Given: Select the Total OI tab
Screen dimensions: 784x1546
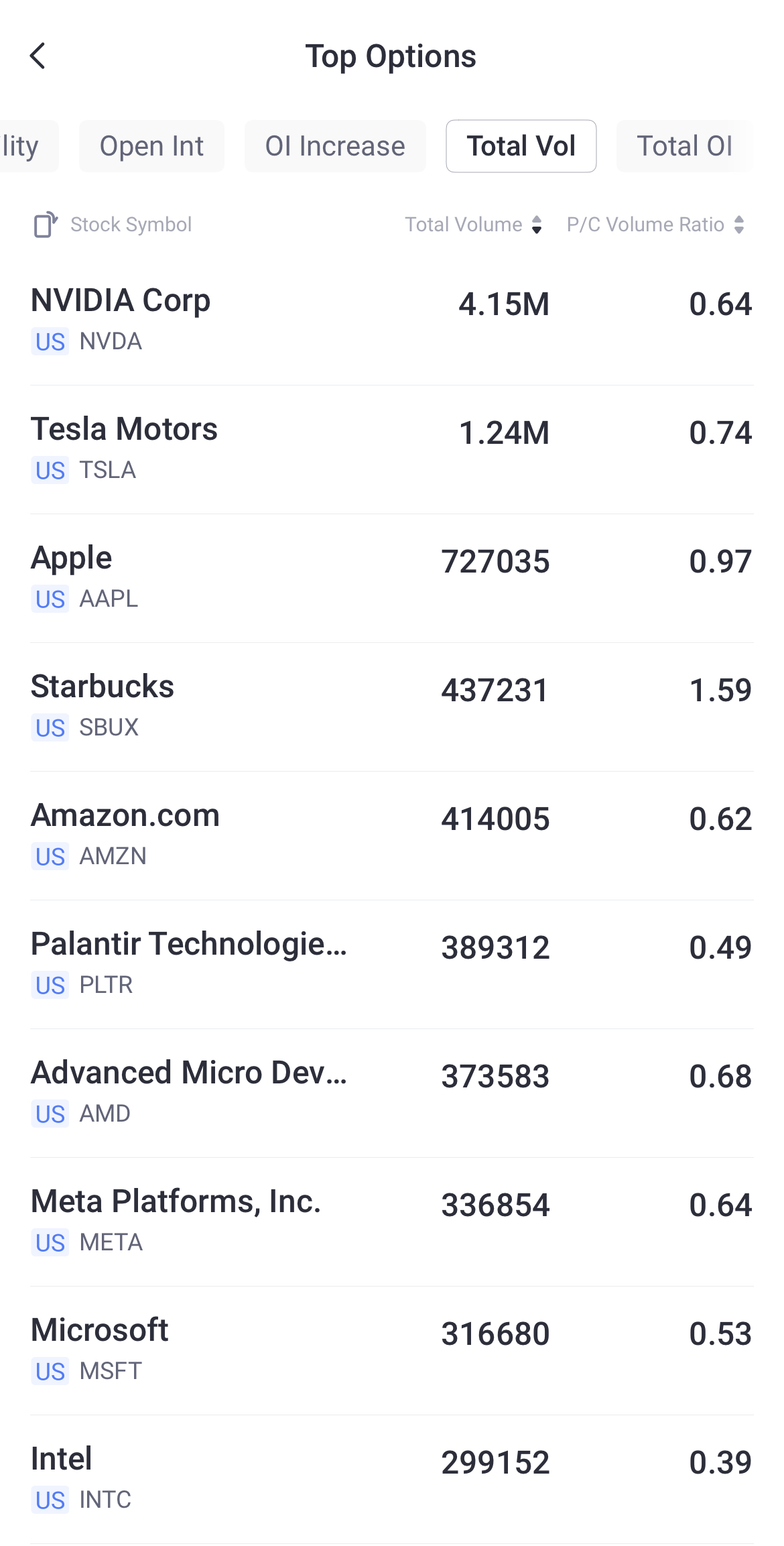Looking at the screenshot, I should pos(684,146).
